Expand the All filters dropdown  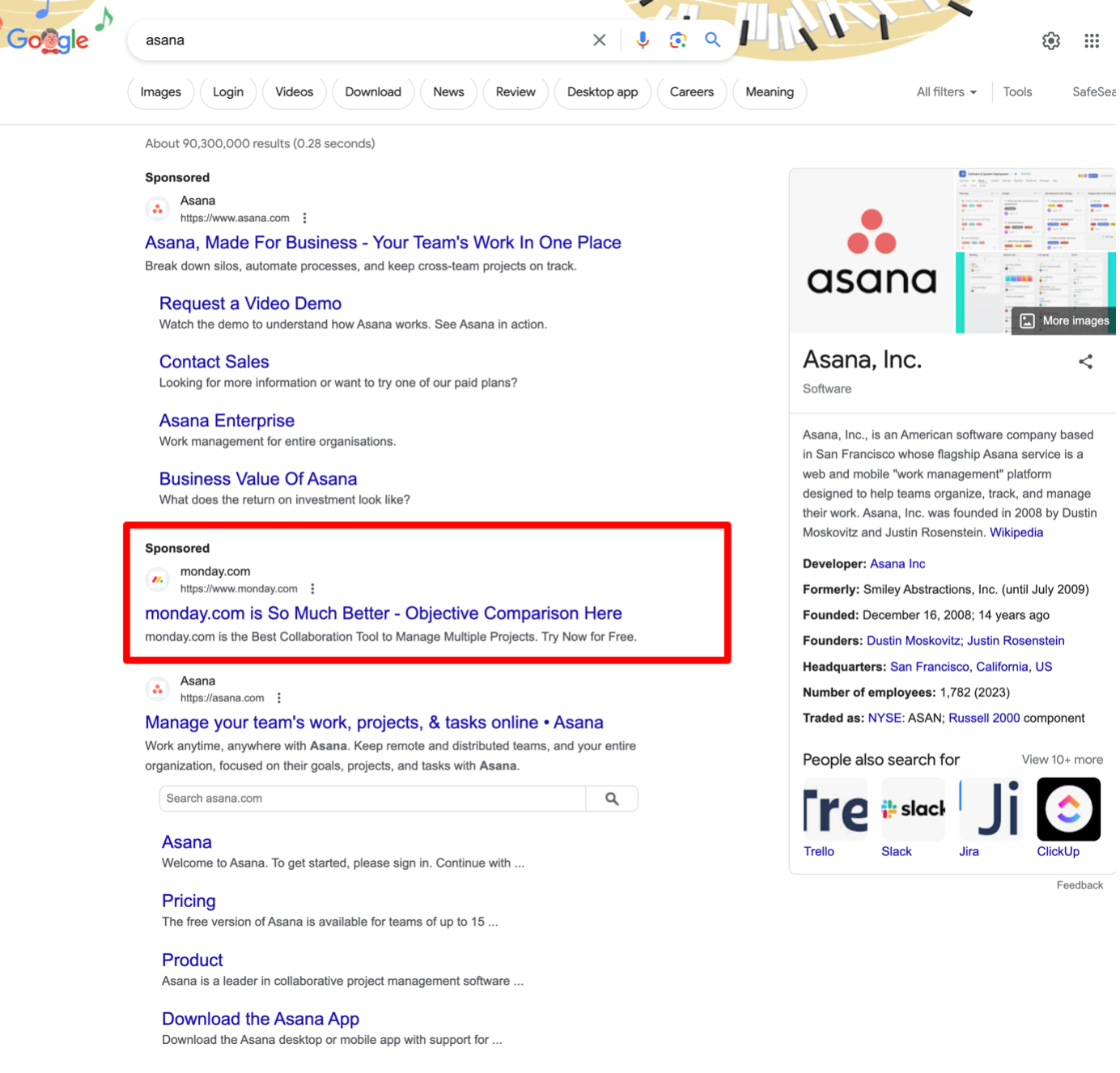[x=946, y=92]
